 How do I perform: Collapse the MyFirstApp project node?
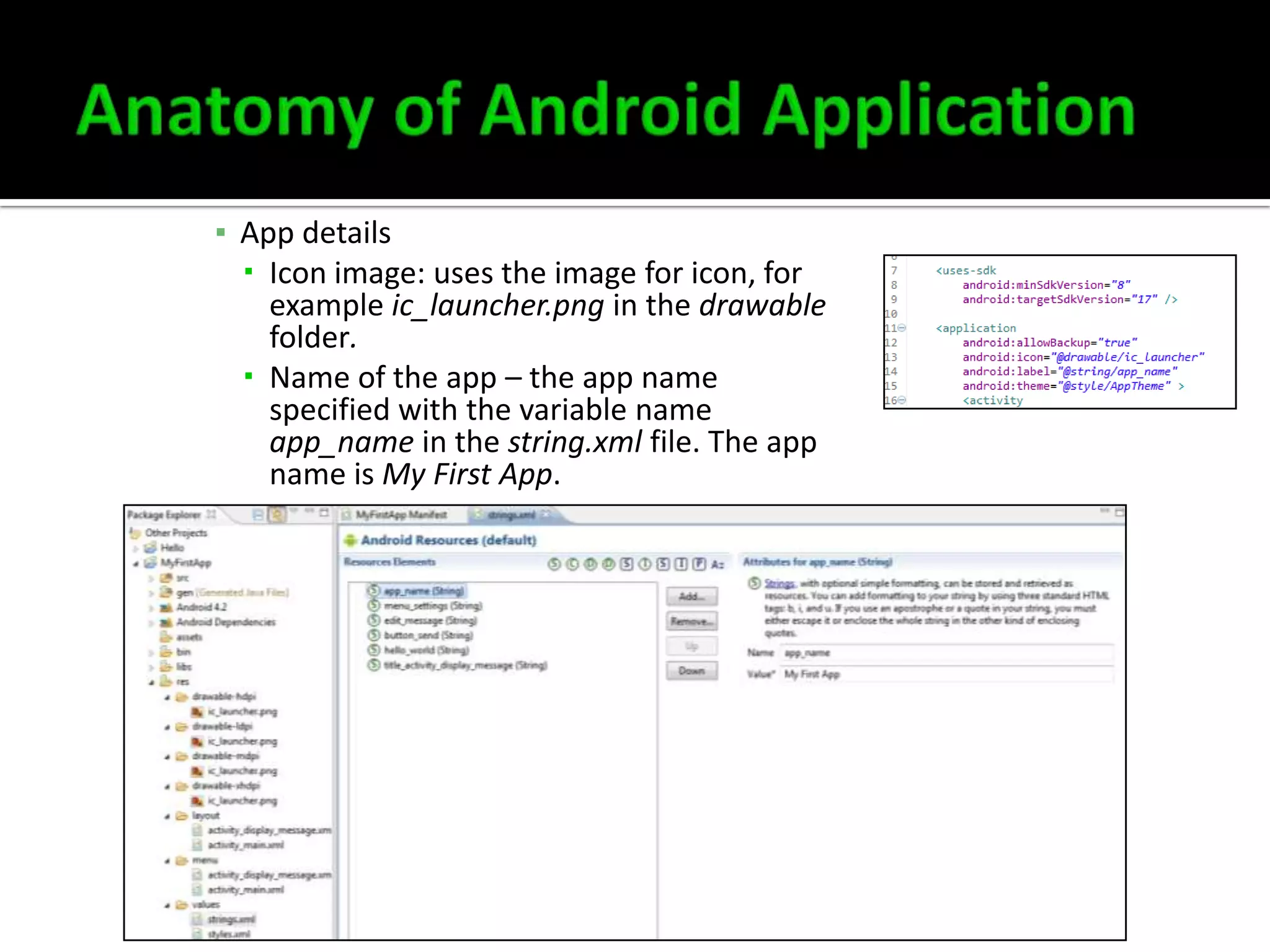point(136,563)
